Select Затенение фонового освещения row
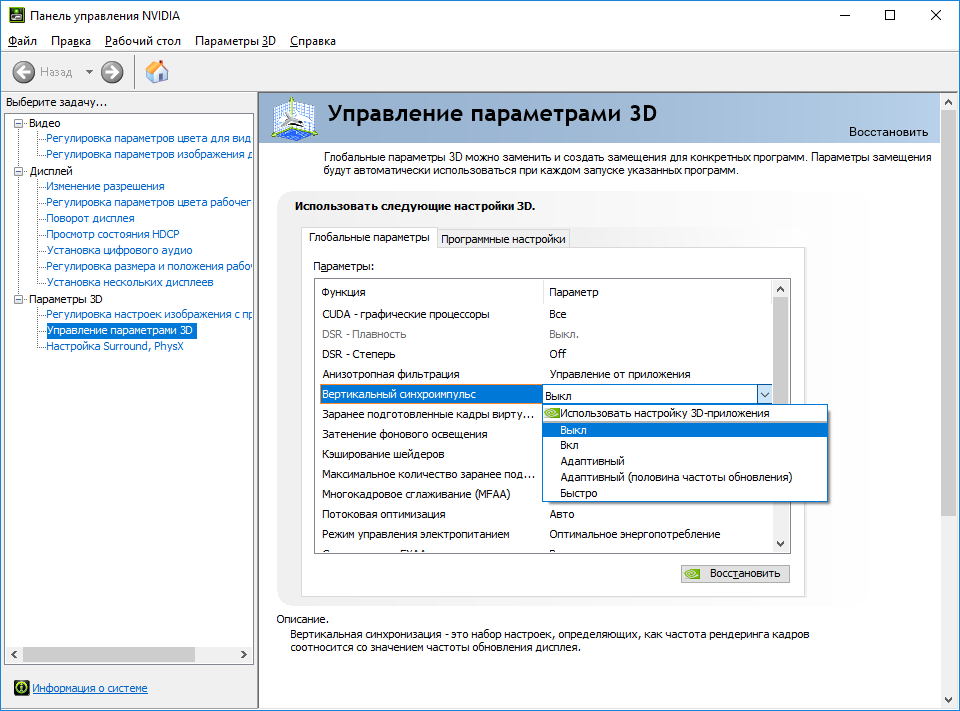 point(431,434)
